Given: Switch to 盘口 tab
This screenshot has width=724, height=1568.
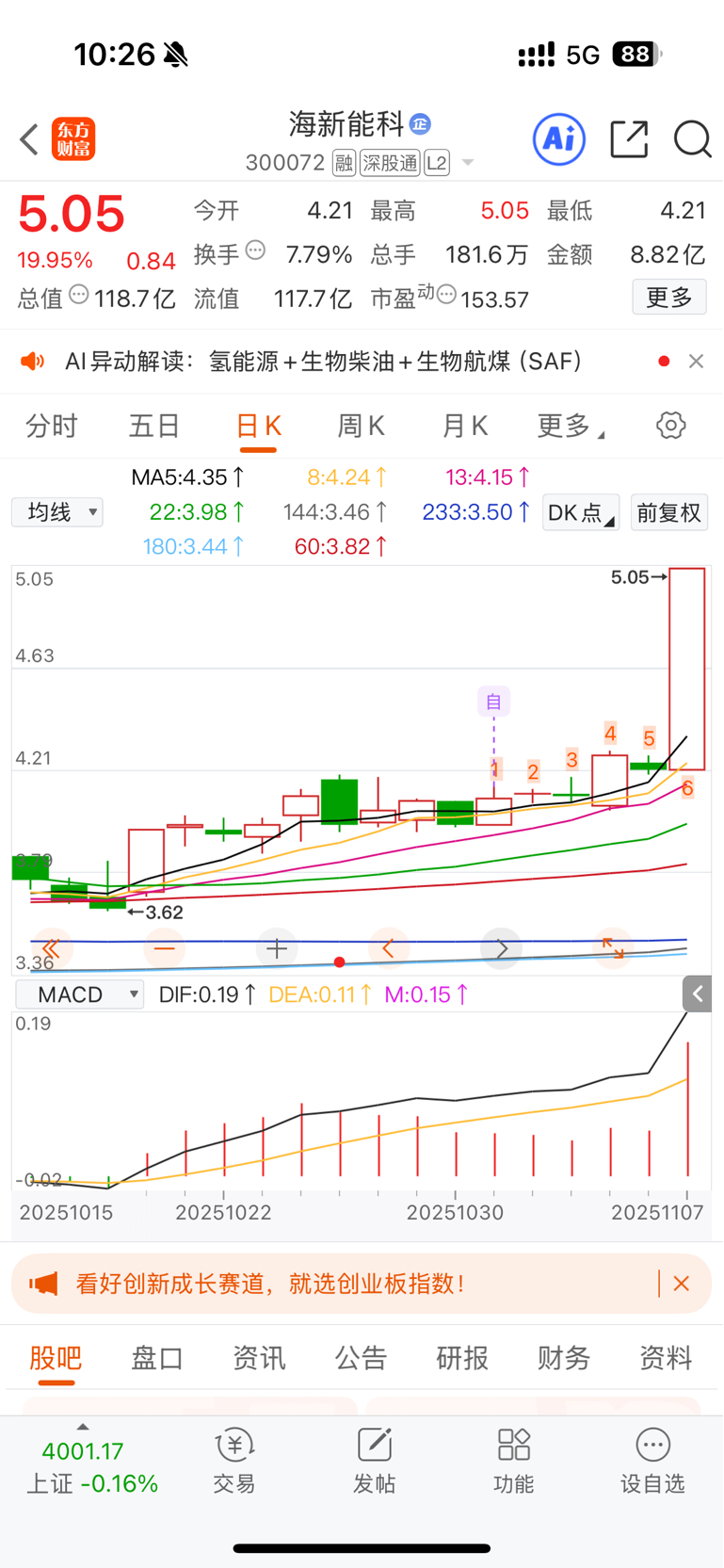Looking at the screenshot, I should 157,1358.
